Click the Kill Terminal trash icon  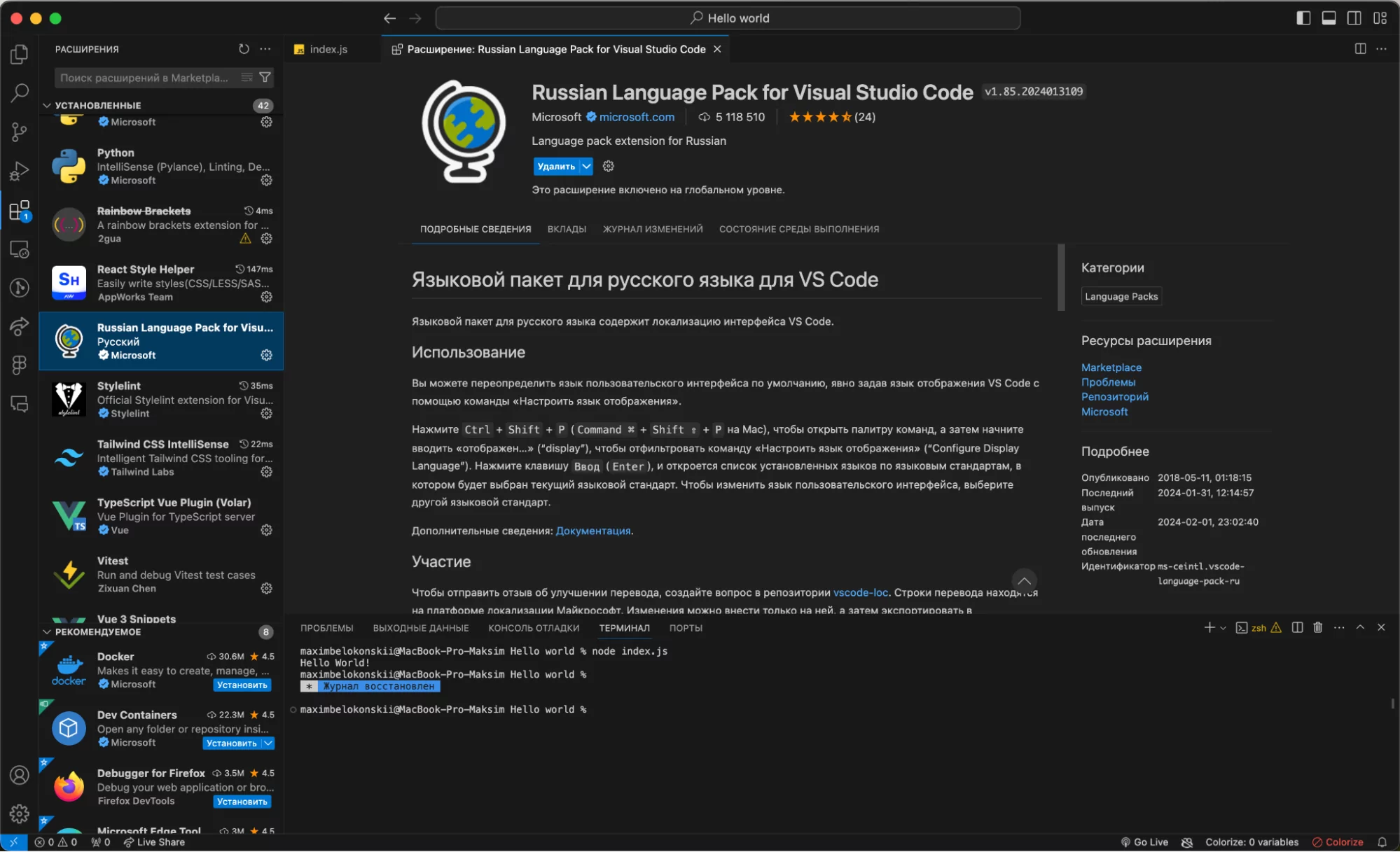pos(1317,627)
